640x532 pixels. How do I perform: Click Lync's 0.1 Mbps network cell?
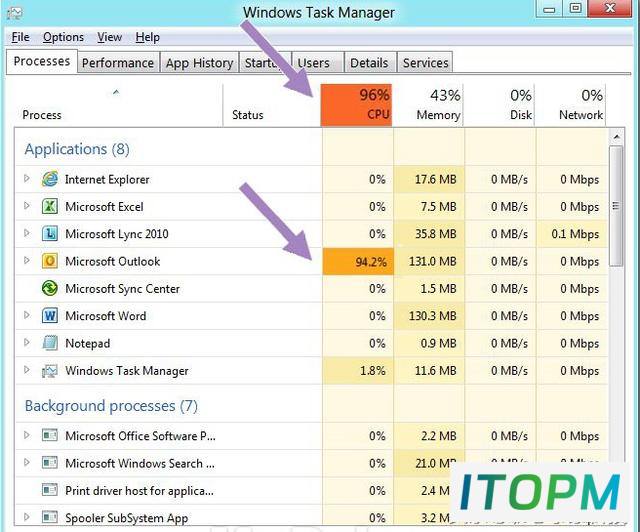click(x=572, y=234)
